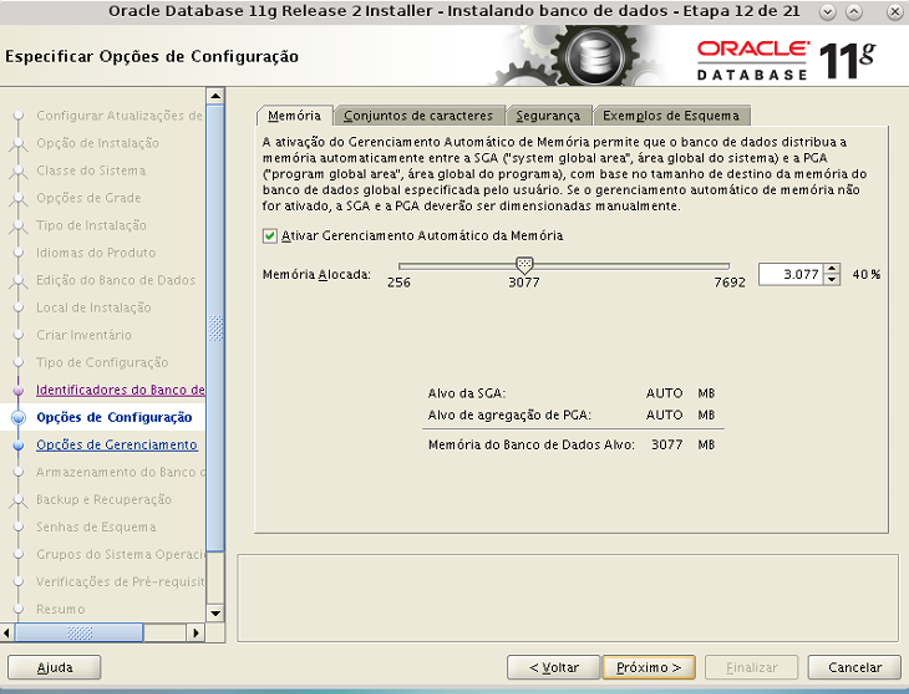Go to the Exemplos de Esquema tab
Screen dimensions: 909x694
[671, 116]
